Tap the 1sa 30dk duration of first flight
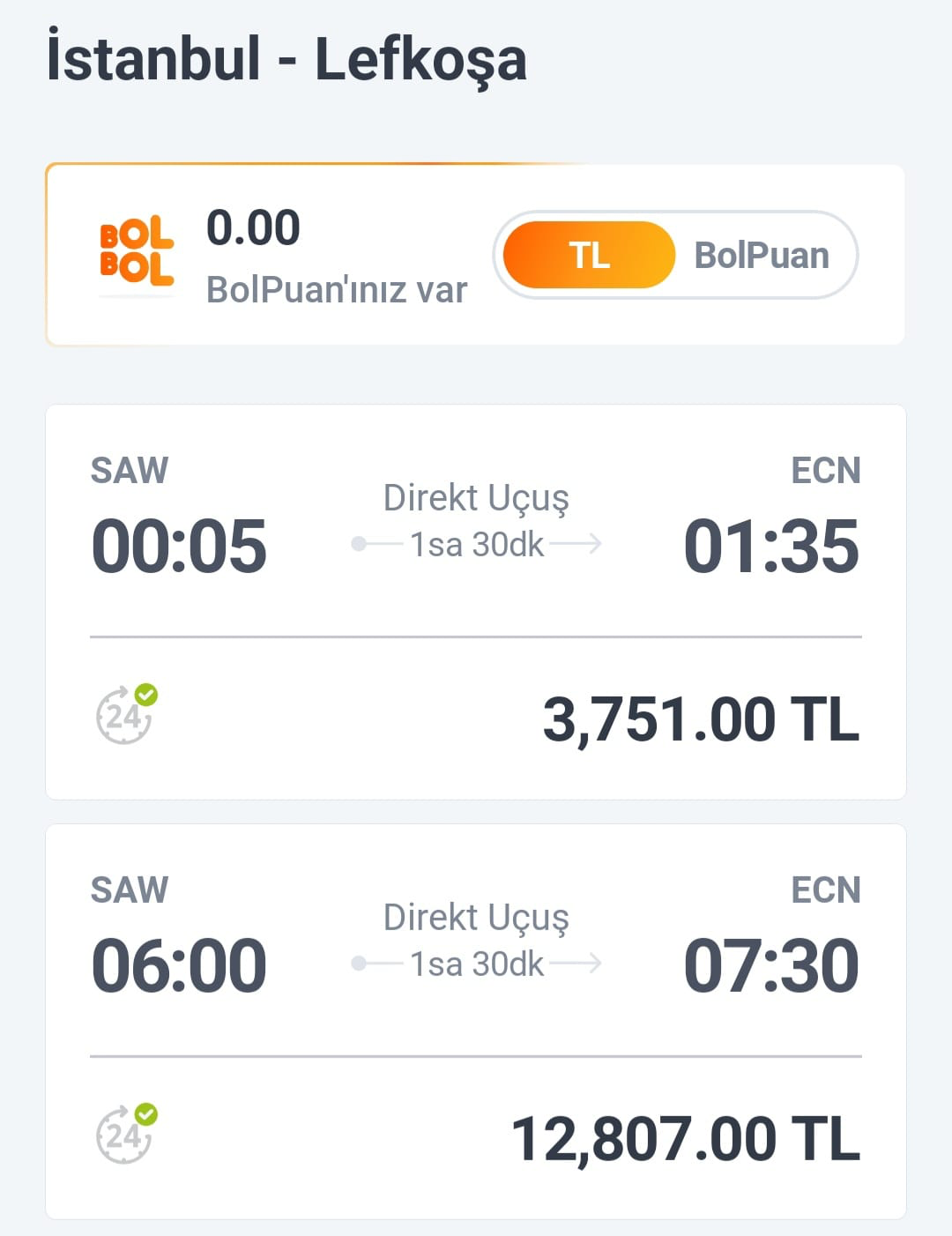The image size is (952, 1236). (477, 545)
